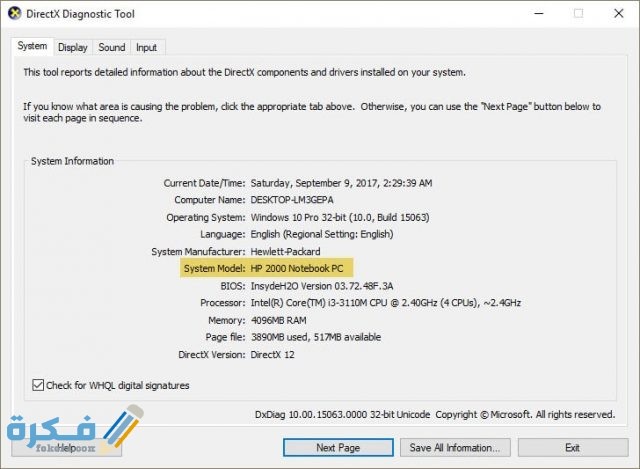Select the System tab
This screenshot has height=469, width=640.
coord(32,46)
